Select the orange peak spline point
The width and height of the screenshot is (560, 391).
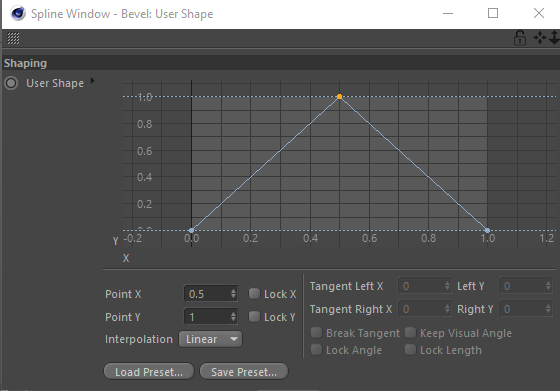point(339,96)
